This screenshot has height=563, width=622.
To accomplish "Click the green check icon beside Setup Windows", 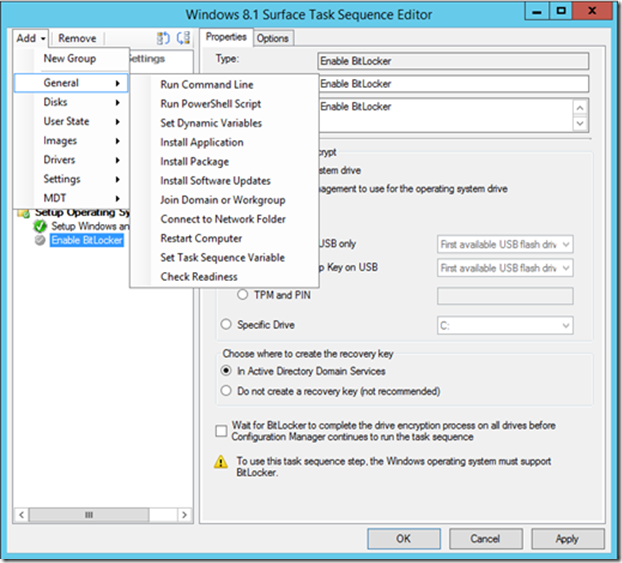I will tap(40, 226).
